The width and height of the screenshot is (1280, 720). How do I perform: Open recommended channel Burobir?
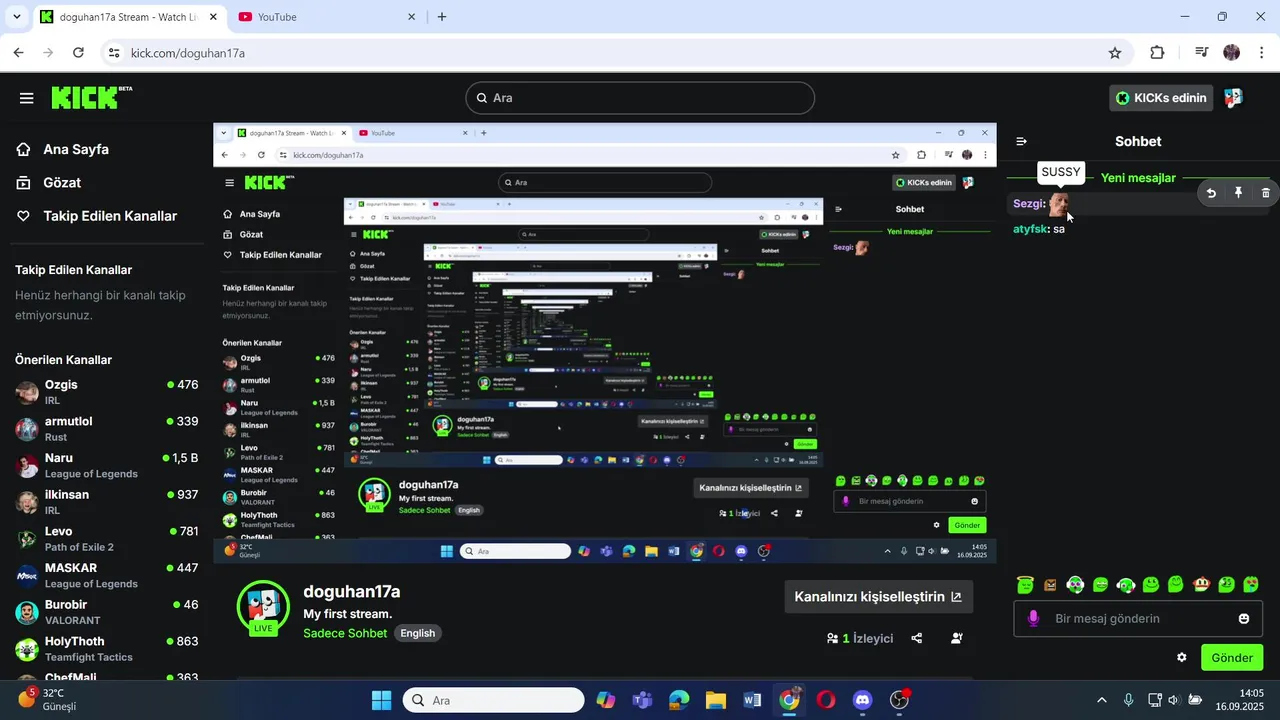106,612
